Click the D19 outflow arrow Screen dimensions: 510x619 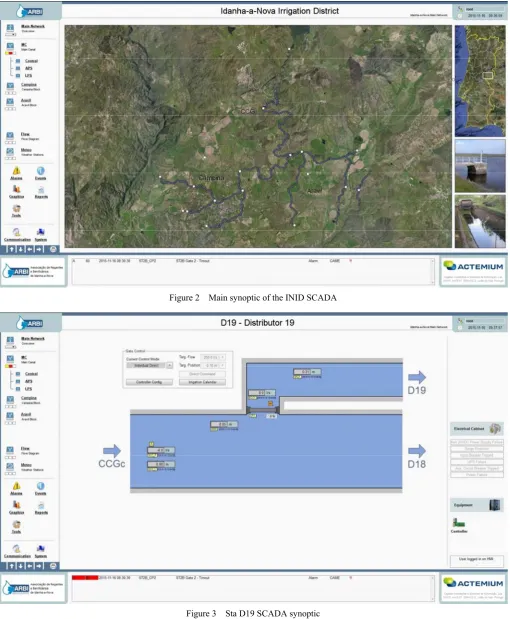click(x=417, y=377)
